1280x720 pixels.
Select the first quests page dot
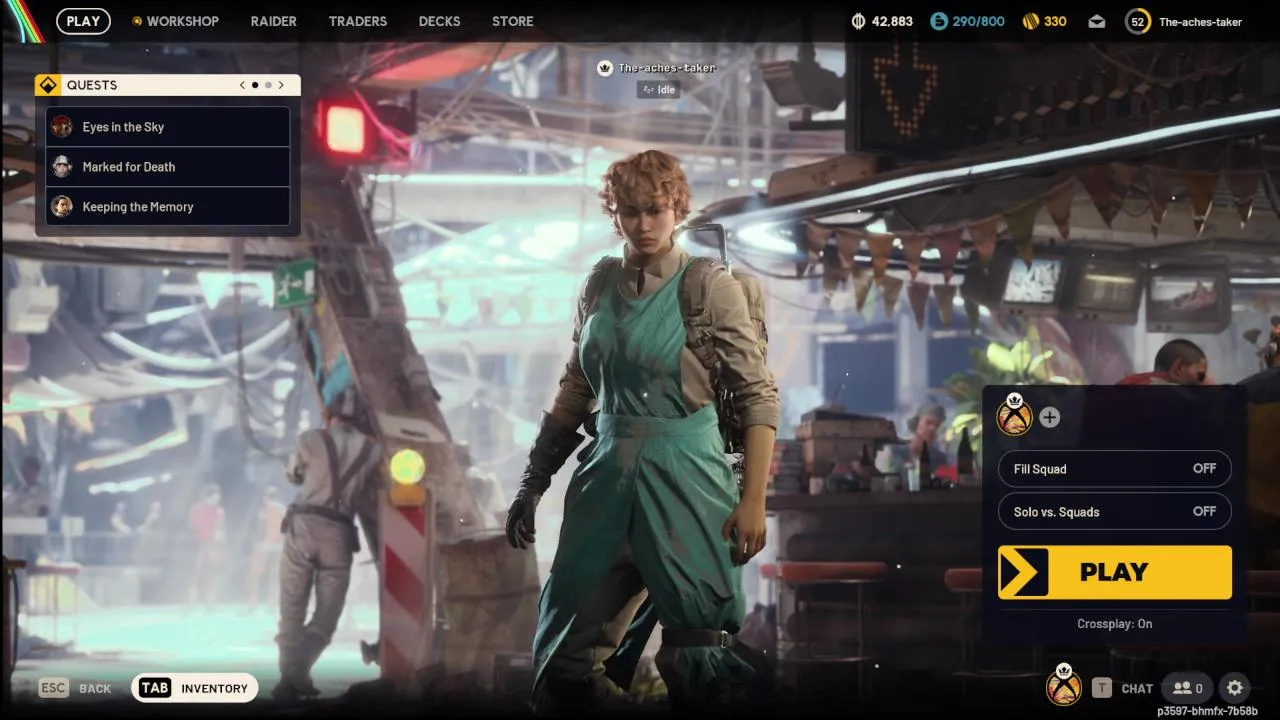[x=255, y=85]
